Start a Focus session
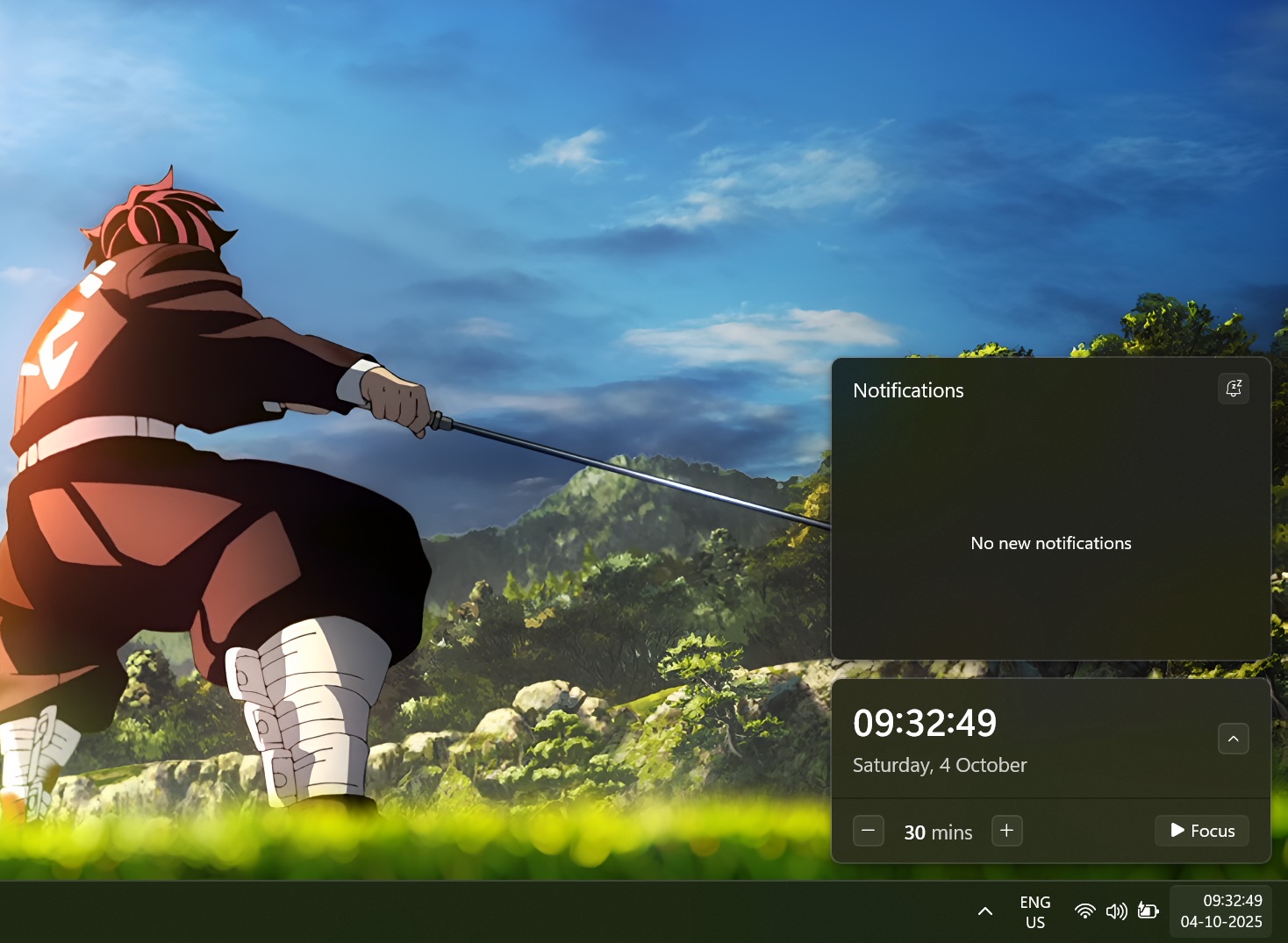This screenshot has width=1288, height=943. (x=1202, y=831)
